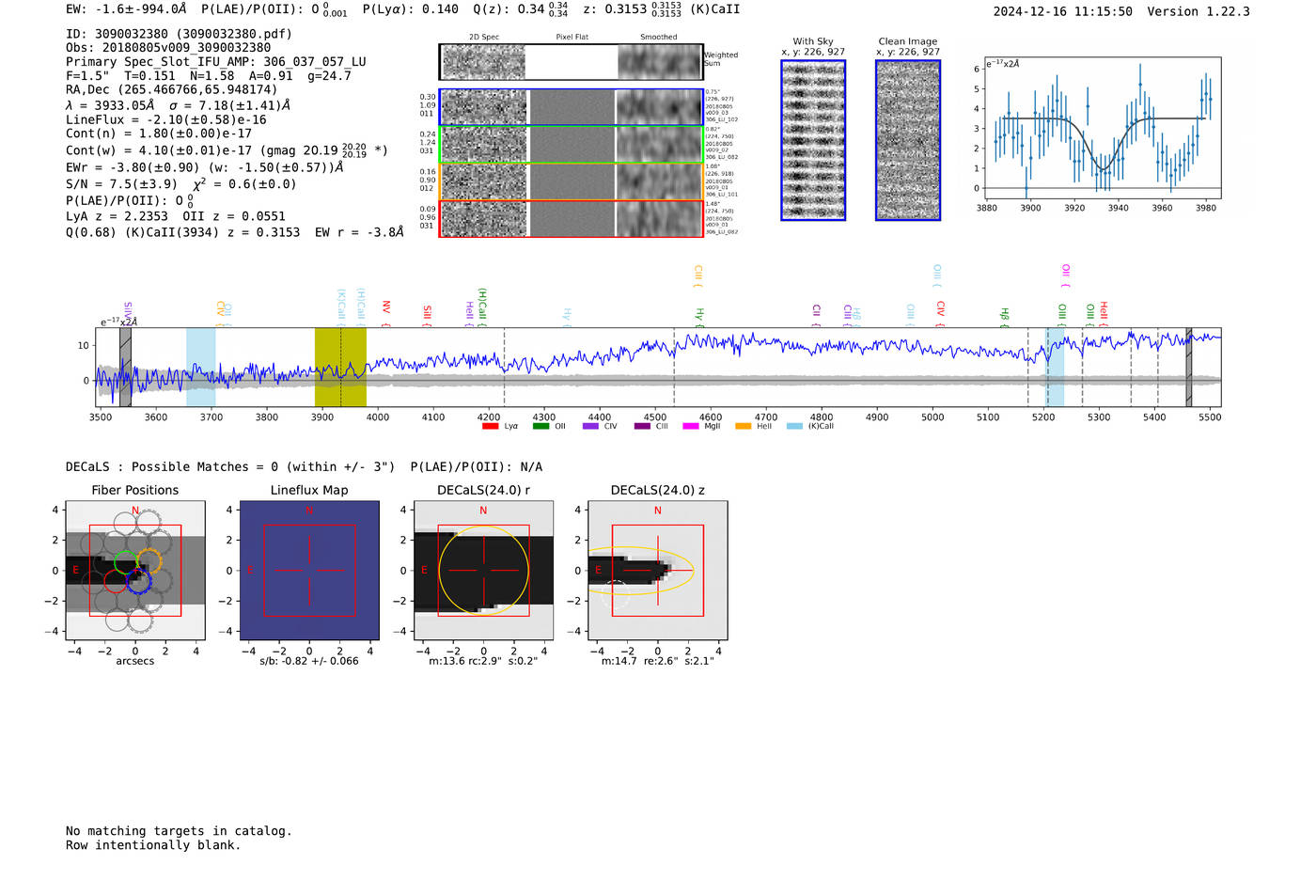
Task: Click the Gaussian line-fit plot
Action: click(x=1102, y=129)
